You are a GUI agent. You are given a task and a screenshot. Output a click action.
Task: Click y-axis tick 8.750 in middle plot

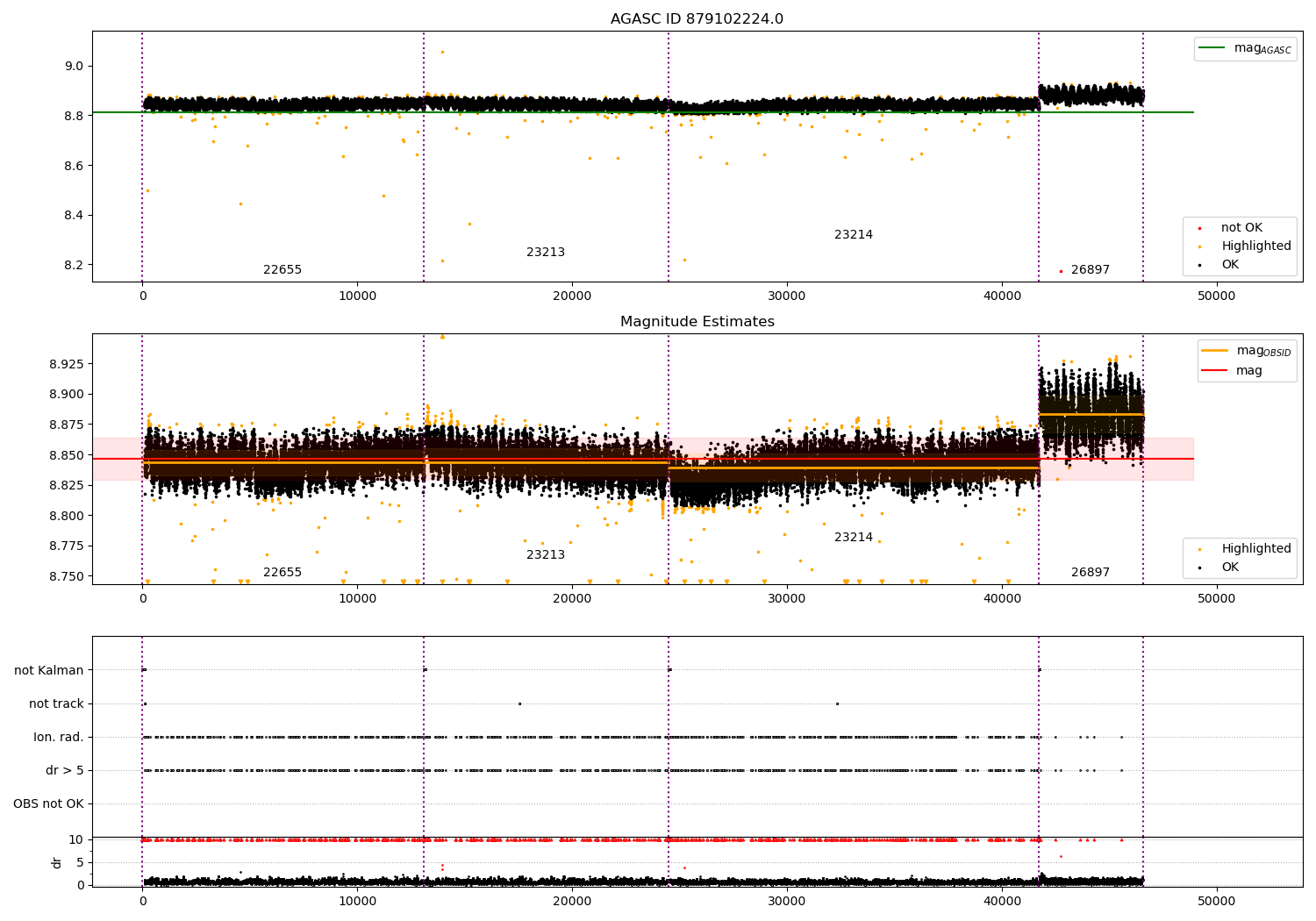[x=68, y=576]
